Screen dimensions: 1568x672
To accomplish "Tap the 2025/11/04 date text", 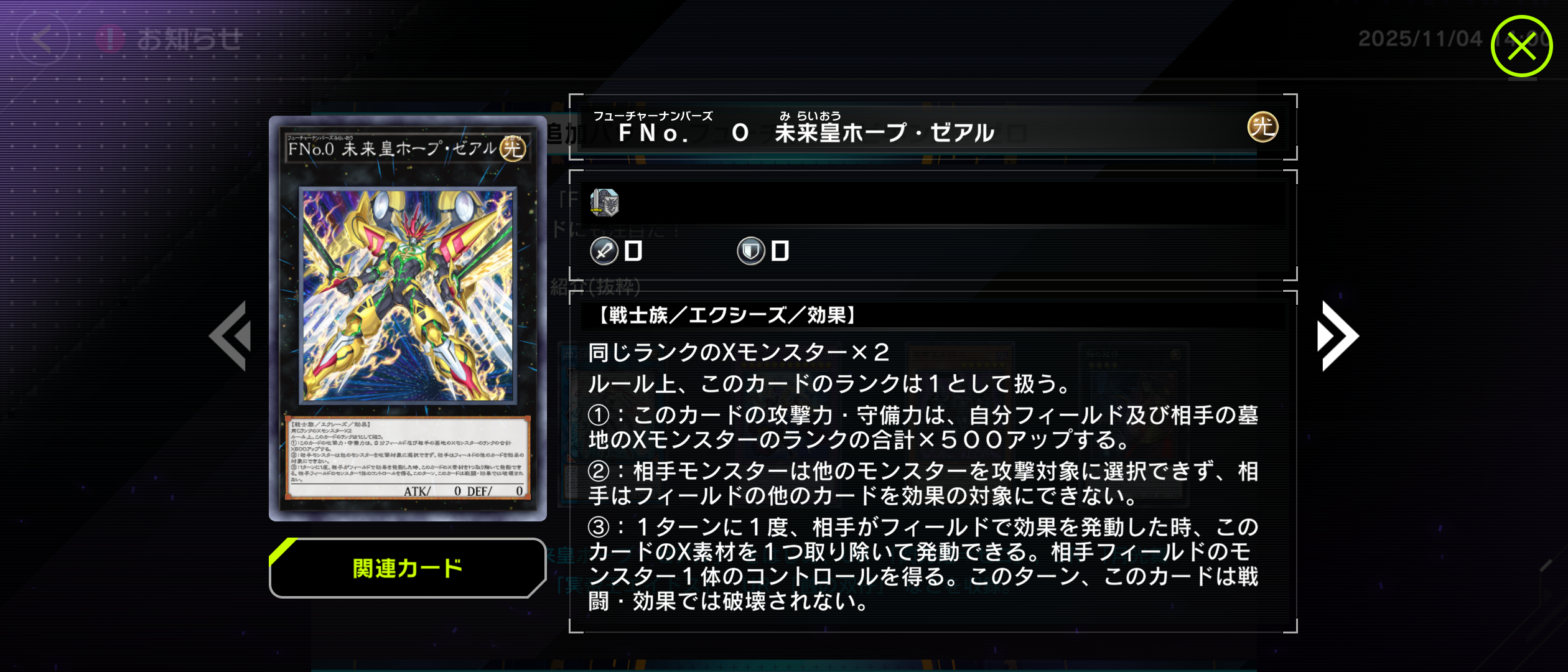I will (1420, 39).
